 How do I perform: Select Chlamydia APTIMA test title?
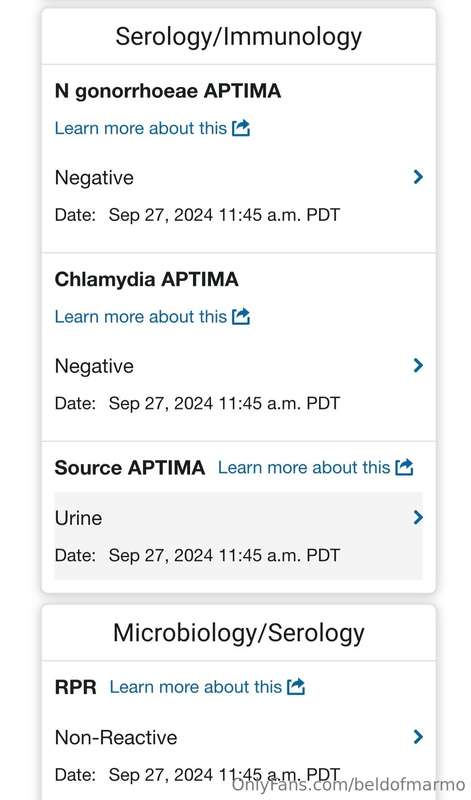(146, 280)
